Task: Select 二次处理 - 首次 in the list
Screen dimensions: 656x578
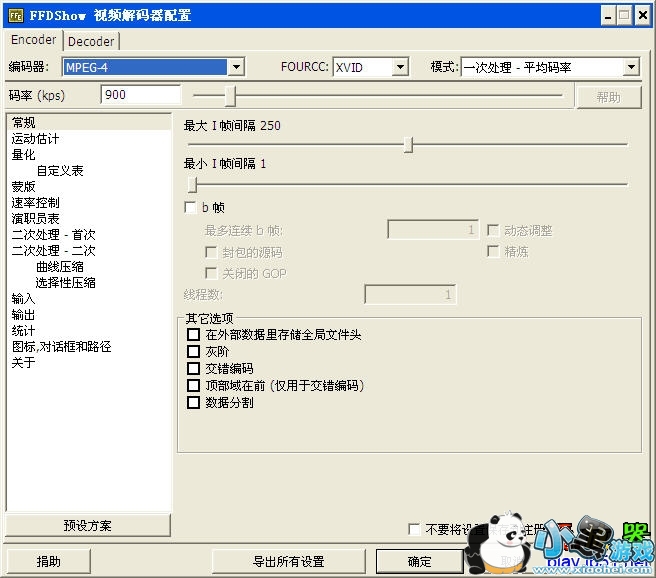Action: [54, 234]
